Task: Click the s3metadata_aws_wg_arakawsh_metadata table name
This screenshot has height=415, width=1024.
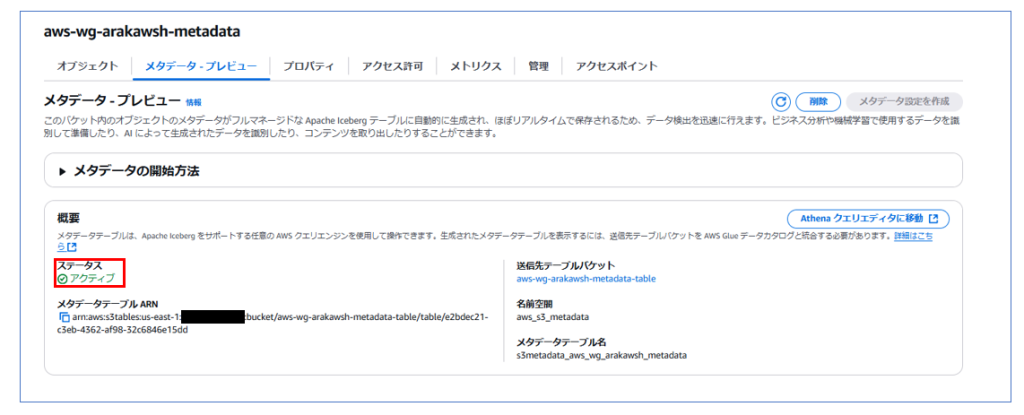Action: click(601, 356)
